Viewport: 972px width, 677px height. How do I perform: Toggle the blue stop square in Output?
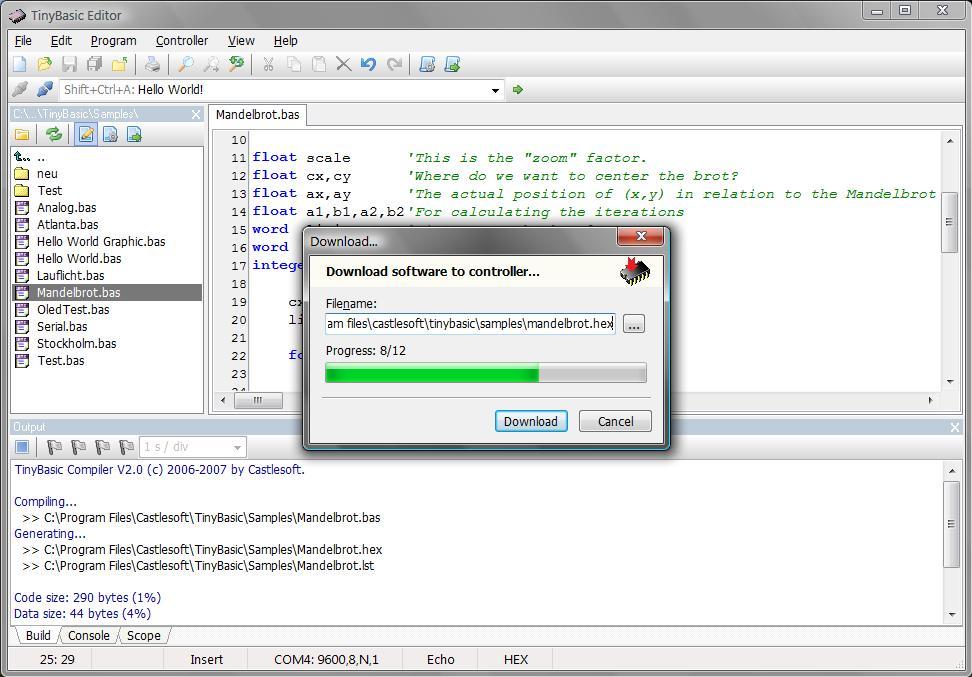point(22,447)
